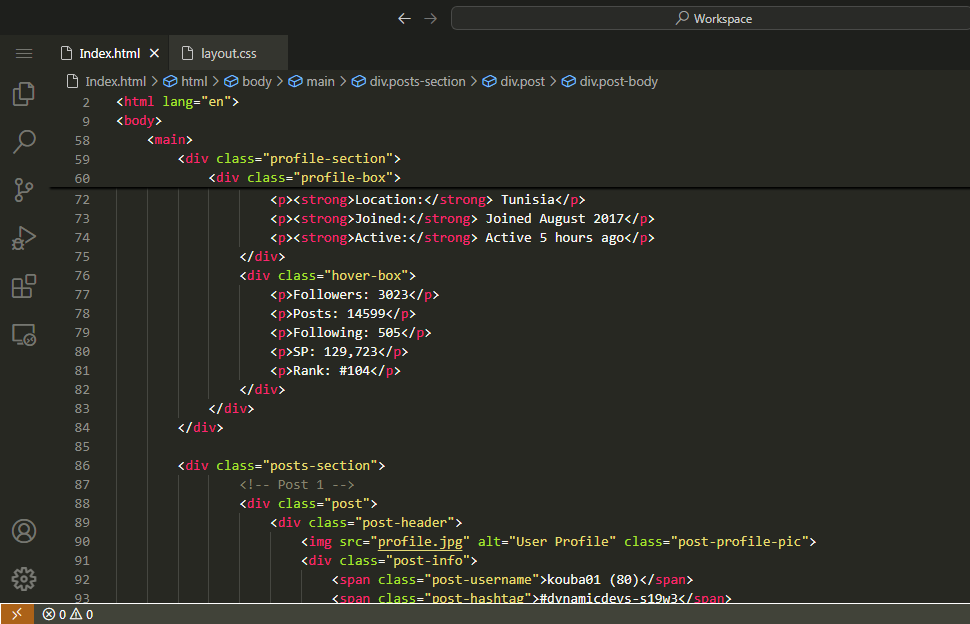Image resolution: width=970 pixels, height=624 pixels.
Task: Open the Run and Debug view
Action: click(x=24, y=238)
